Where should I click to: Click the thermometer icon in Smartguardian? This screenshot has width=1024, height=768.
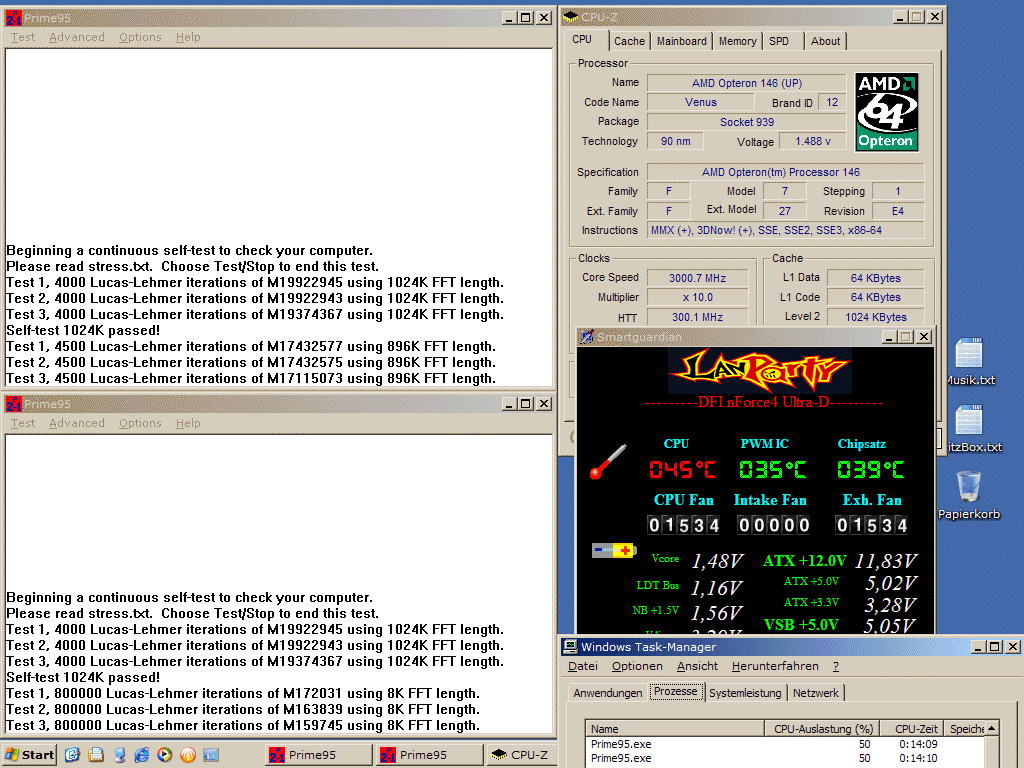pyautogui.click(x=607, y=461)
